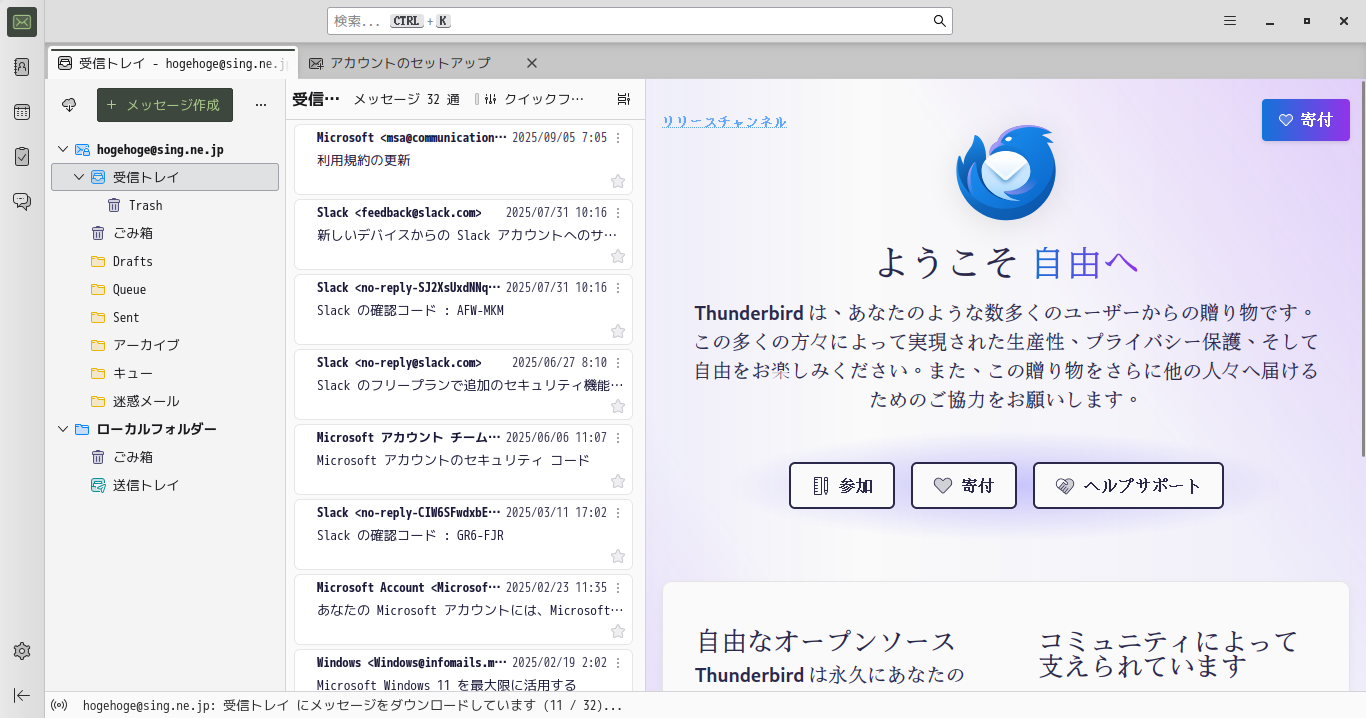1366x718 pixels.
Task: Open the Microsoft 利用規約の更新 message
Action: (x=464, y=159)
